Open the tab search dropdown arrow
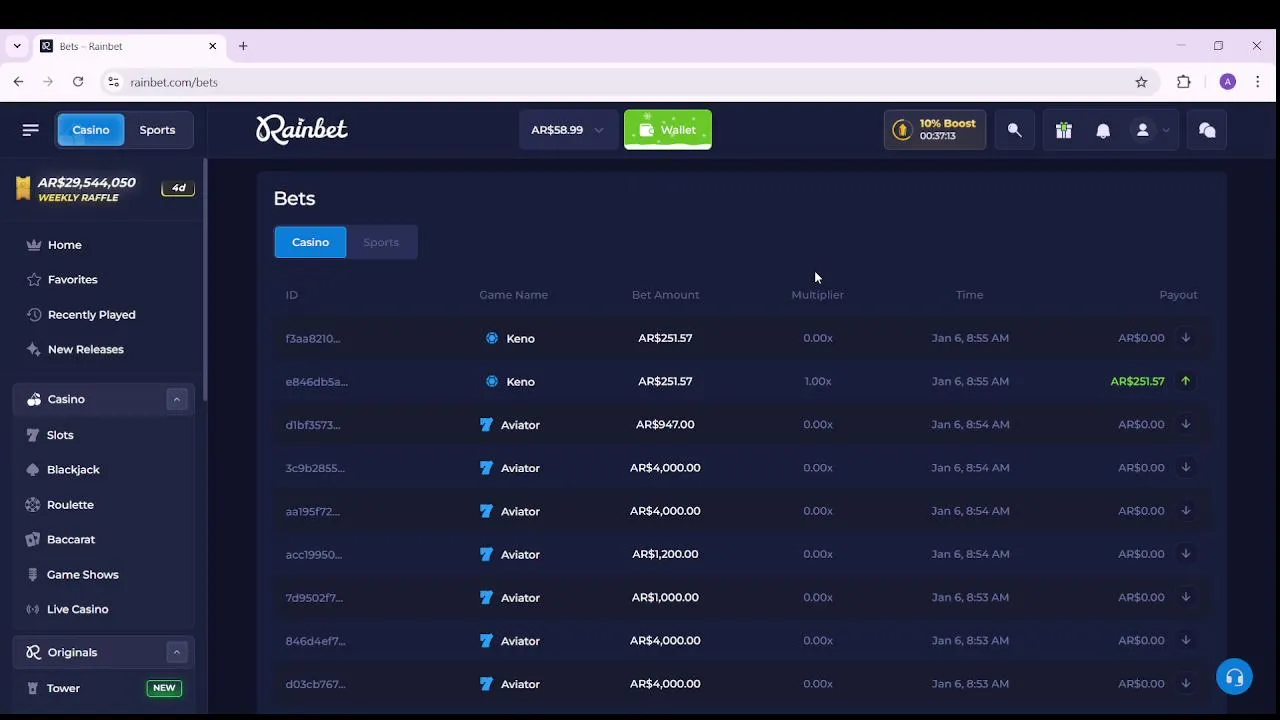The width and height of the screenshot is (1280, 720). pos(17,46)
